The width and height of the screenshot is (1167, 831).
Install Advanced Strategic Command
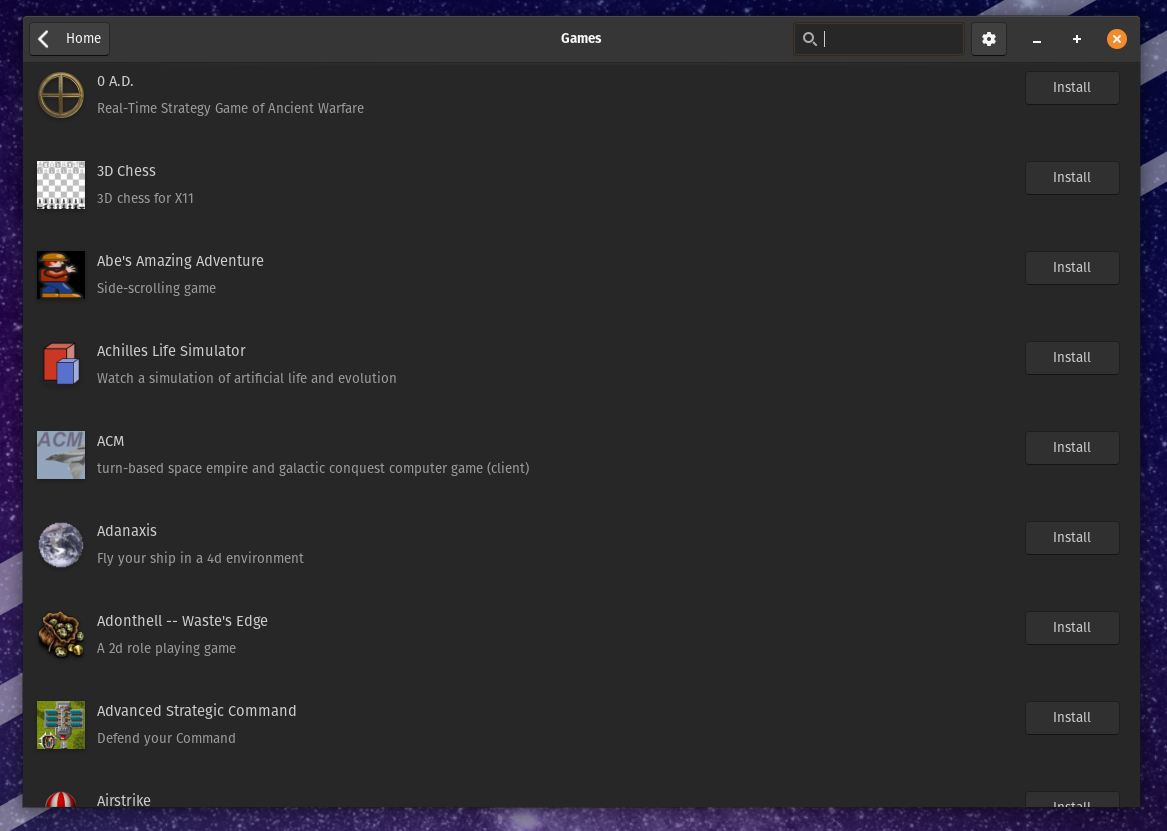1071,718
